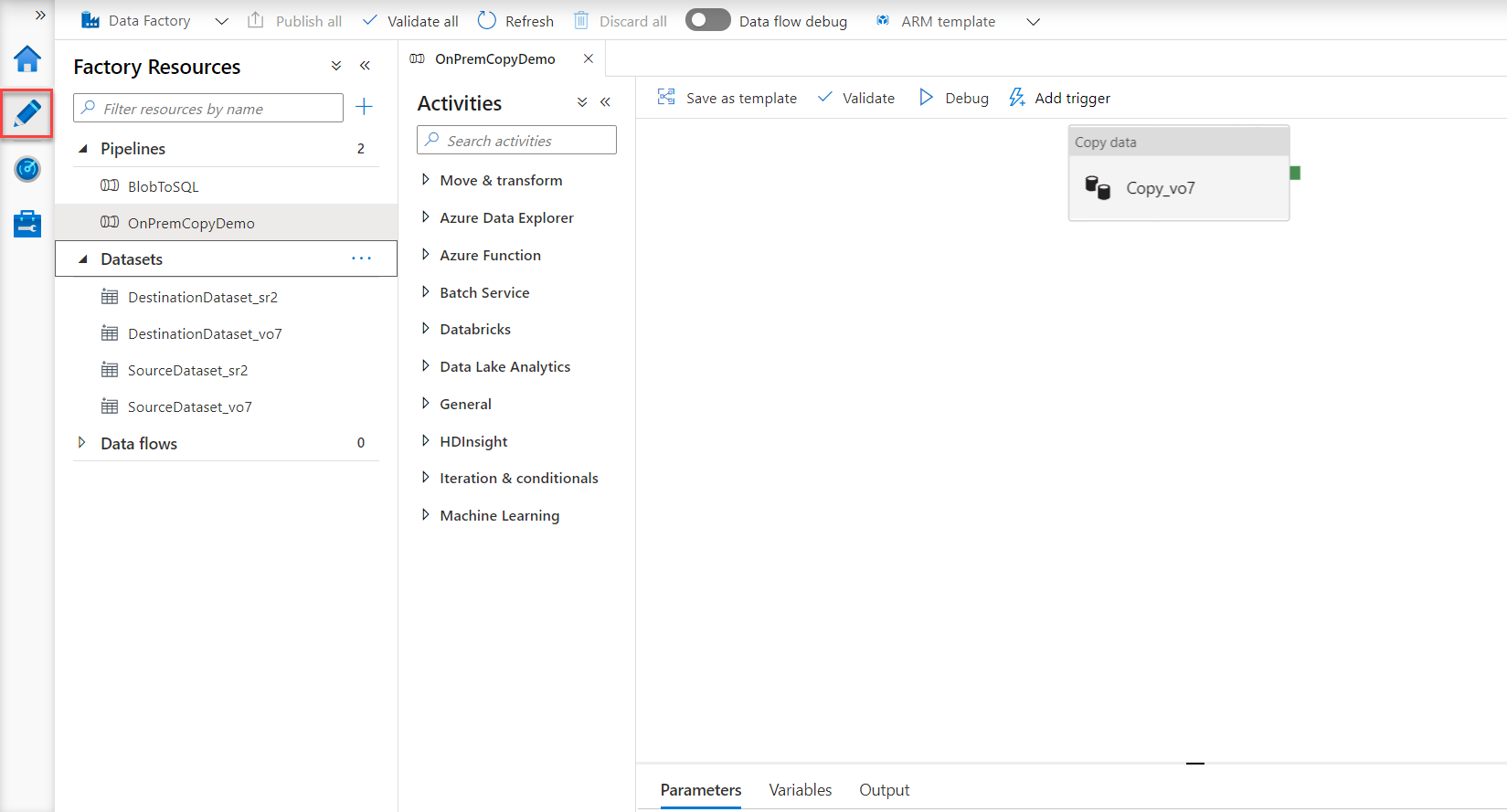
Task: Expand the Batch Service category
Action: pyautogui.click(x=425, y=292)
